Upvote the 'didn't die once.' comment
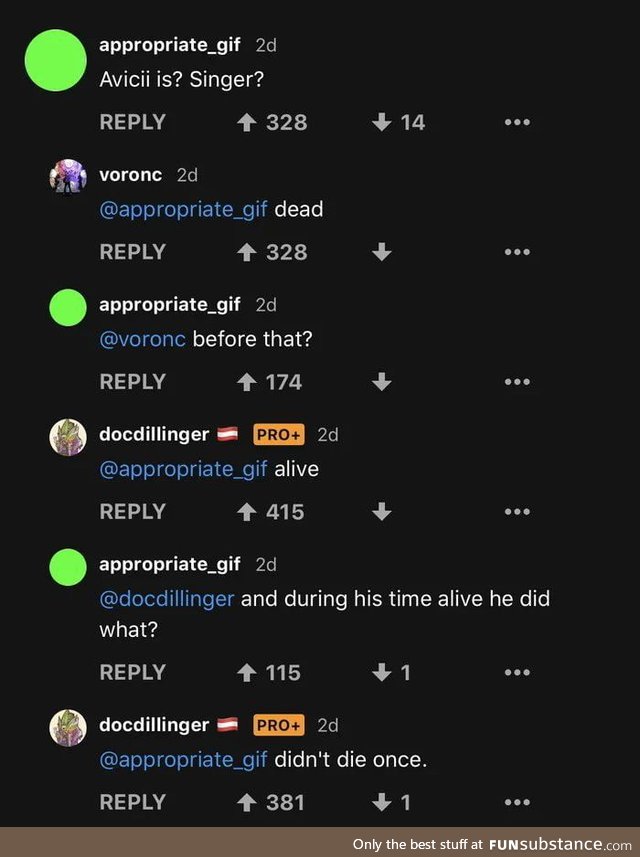Viewport: 640px width, 857px height. pyautogui.click(x=245, y=802)
